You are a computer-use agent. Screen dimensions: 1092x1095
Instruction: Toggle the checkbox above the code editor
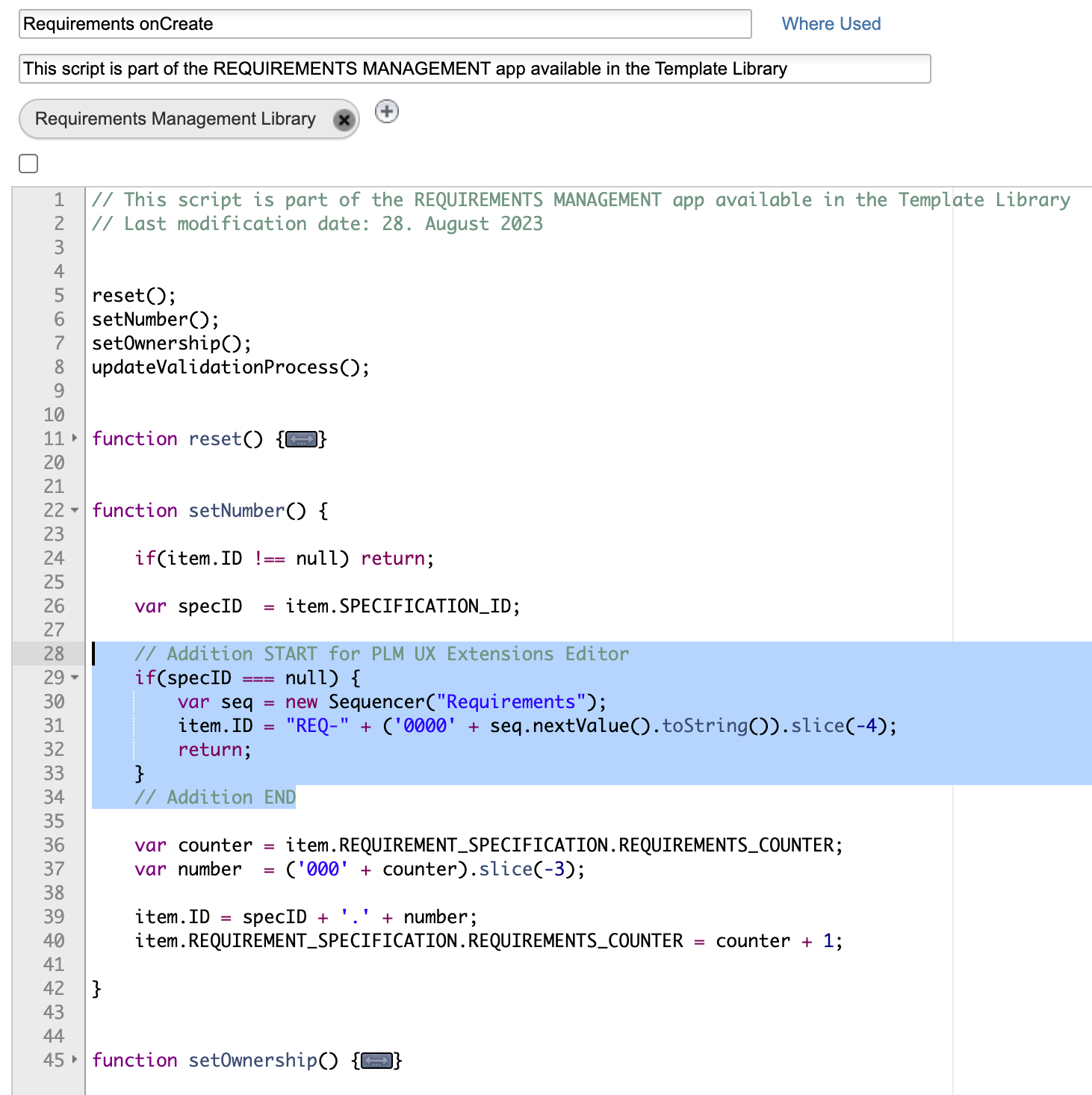(x=28, y=164)
